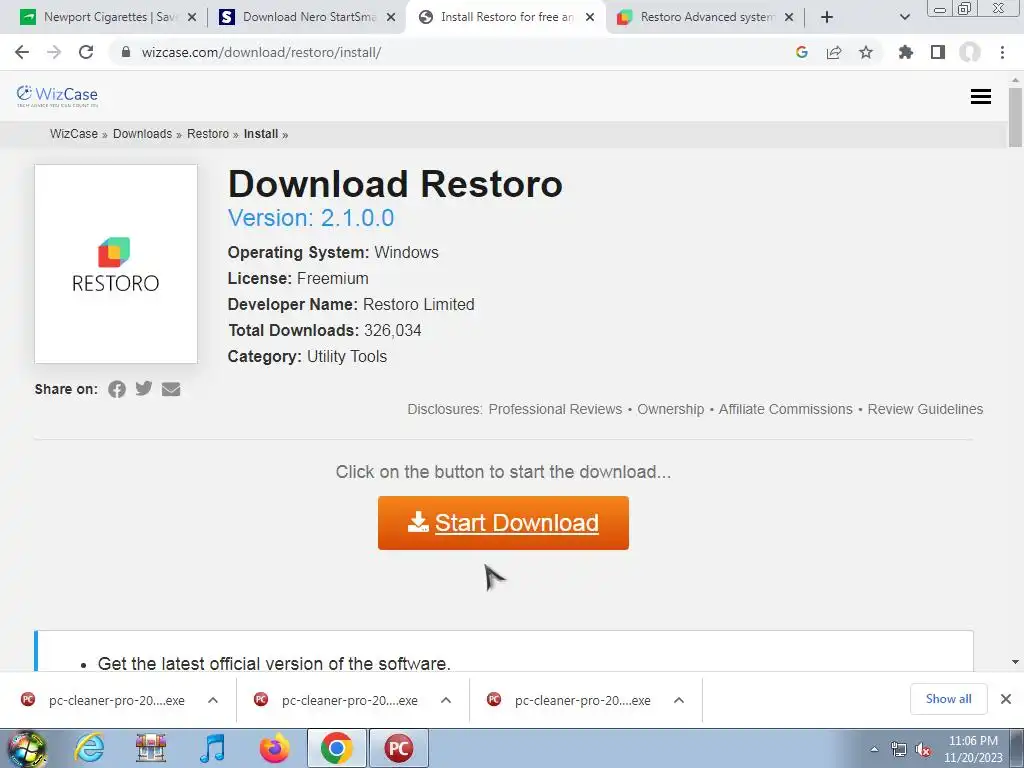Click the muted volume tray icon
The image size is (1024, 768).
(923, 750)
